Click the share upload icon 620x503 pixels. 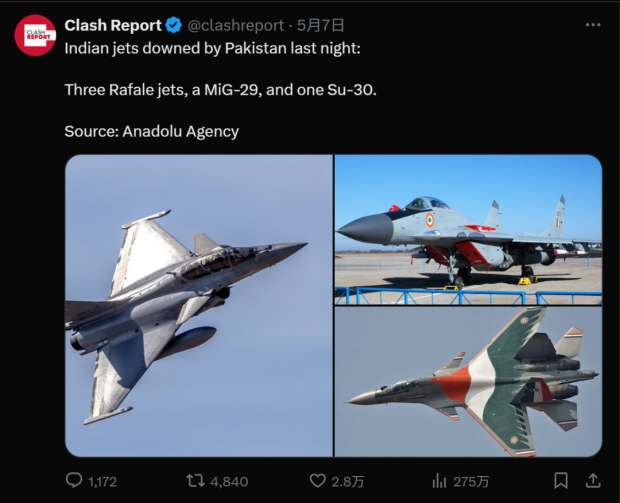pos(593,481)
